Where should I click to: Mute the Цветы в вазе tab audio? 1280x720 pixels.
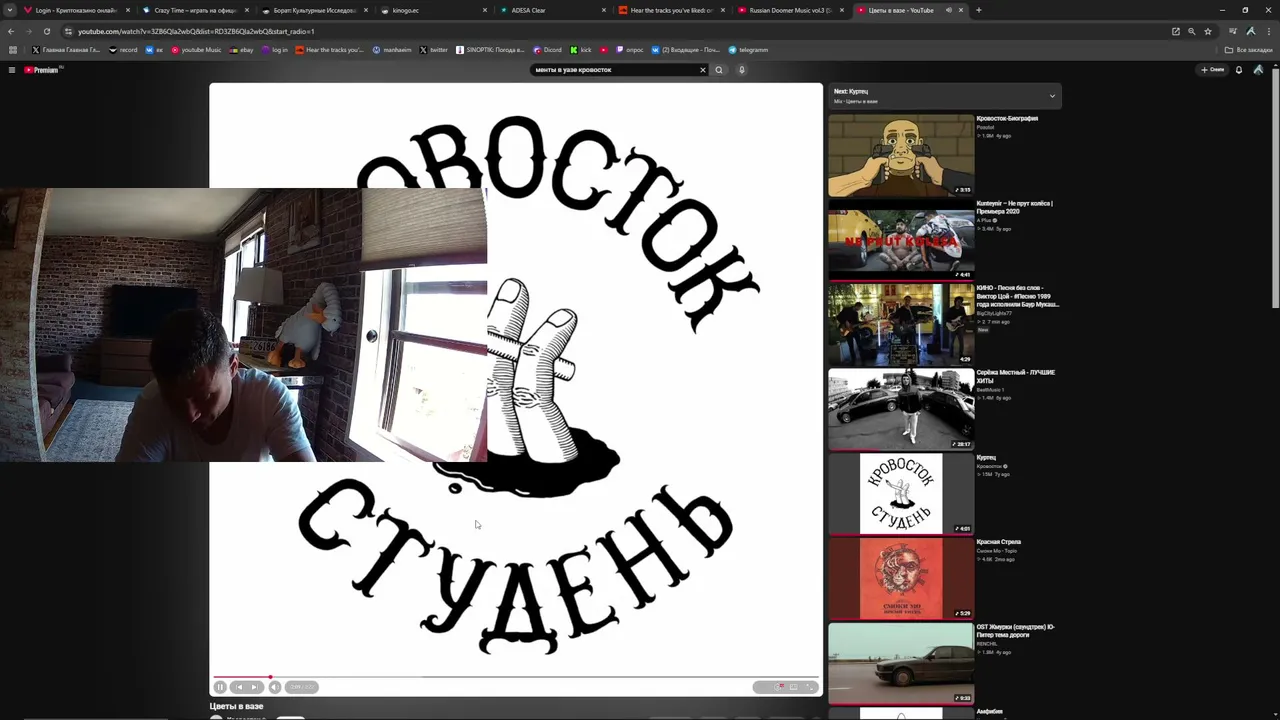[x=948, y=10]
